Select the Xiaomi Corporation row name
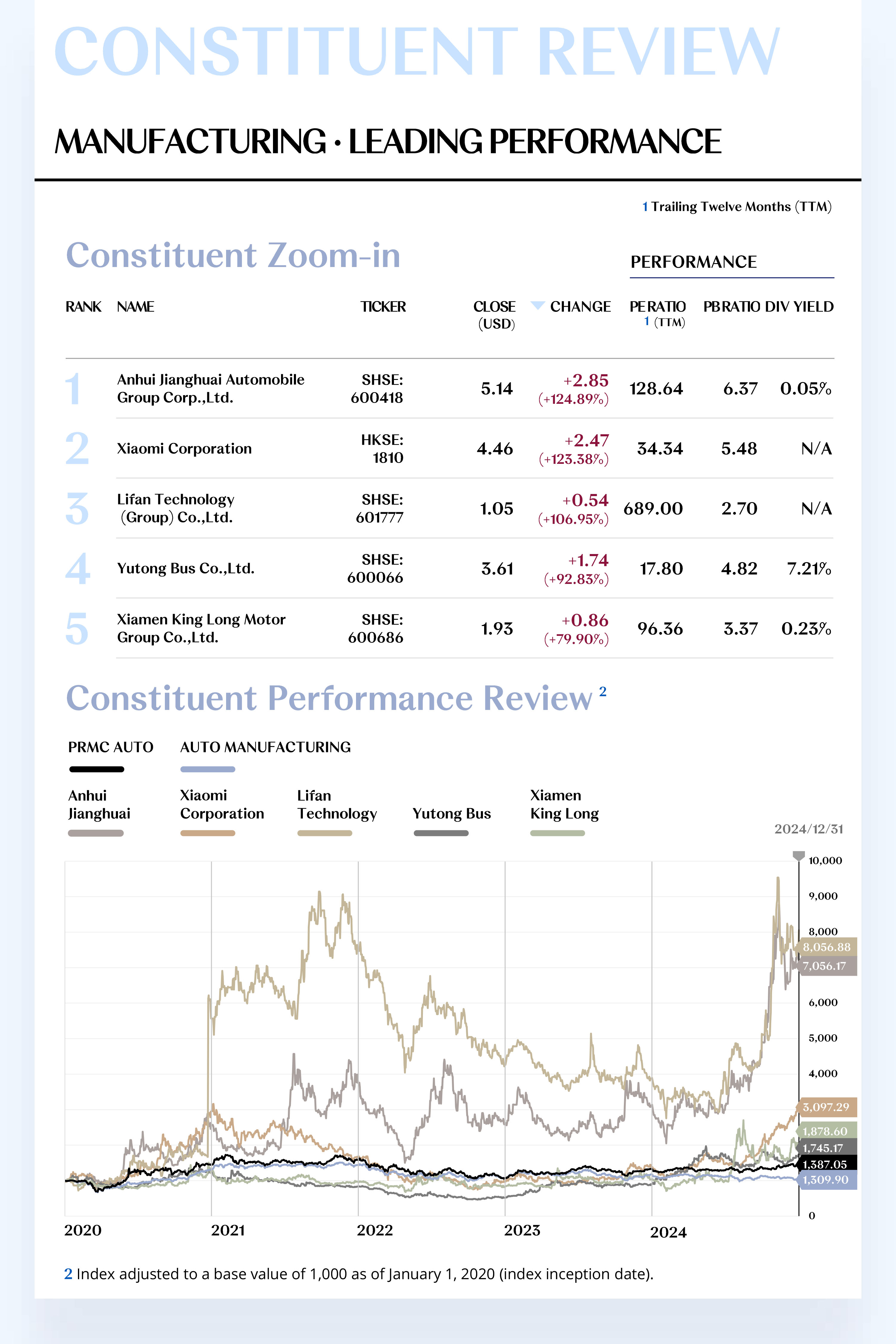 (x=184, y=449)
